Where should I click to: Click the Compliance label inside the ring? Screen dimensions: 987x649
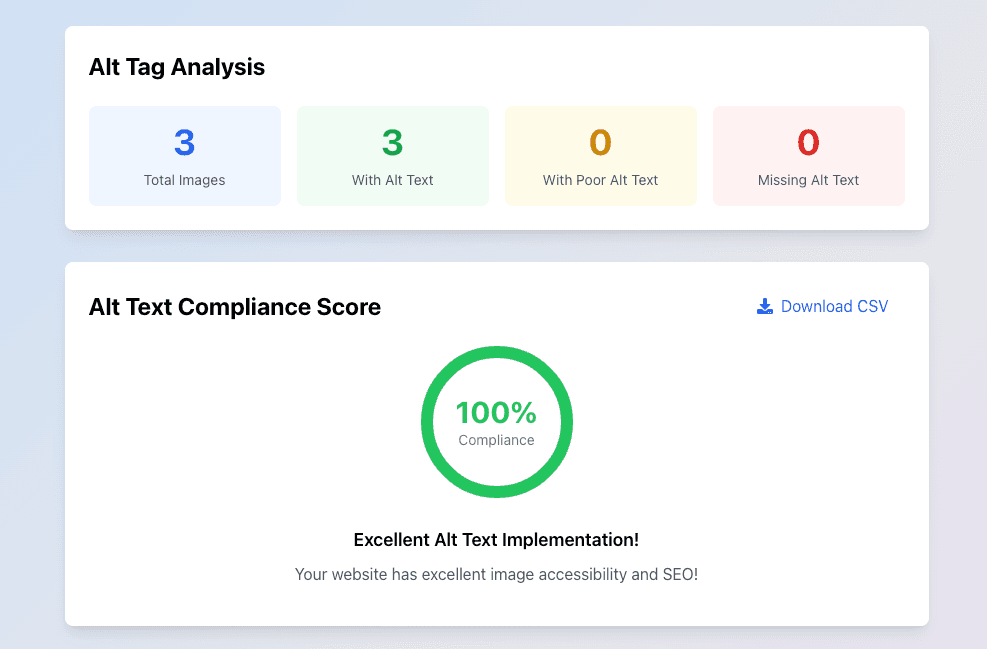(x=497, y=440)
